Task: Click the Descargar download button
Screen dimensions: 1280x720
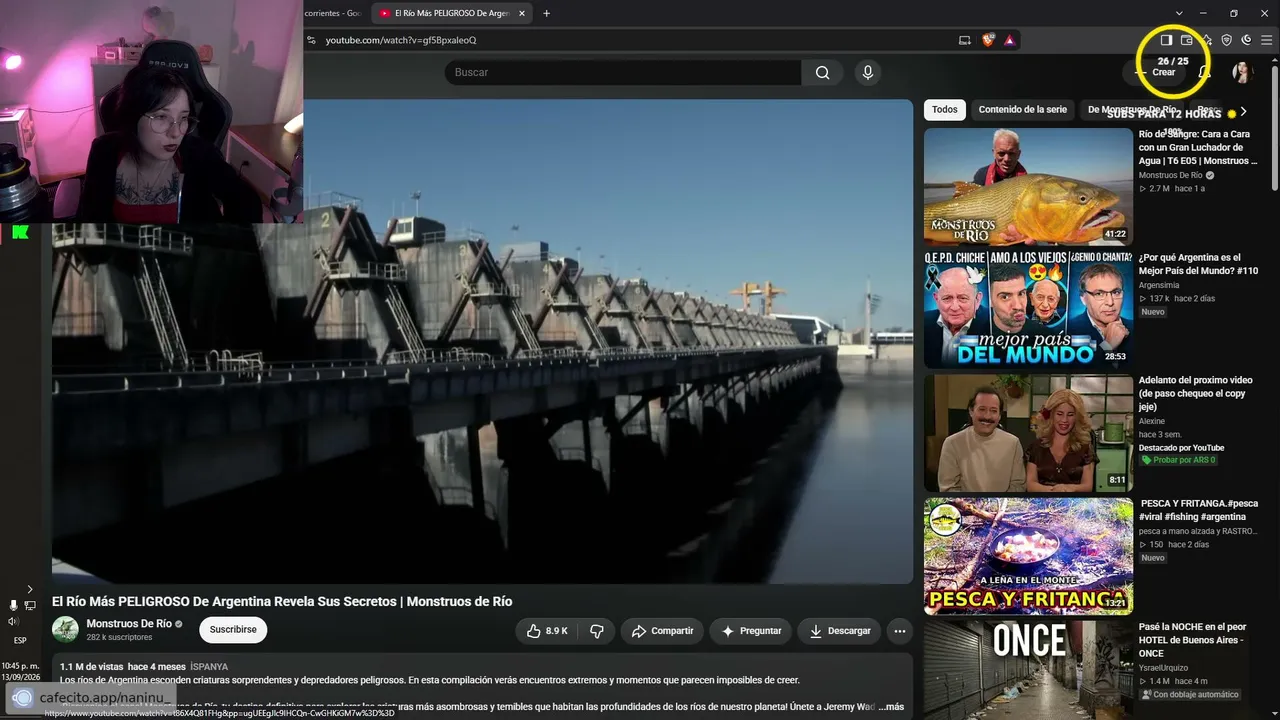Action: tap(839, 631)
